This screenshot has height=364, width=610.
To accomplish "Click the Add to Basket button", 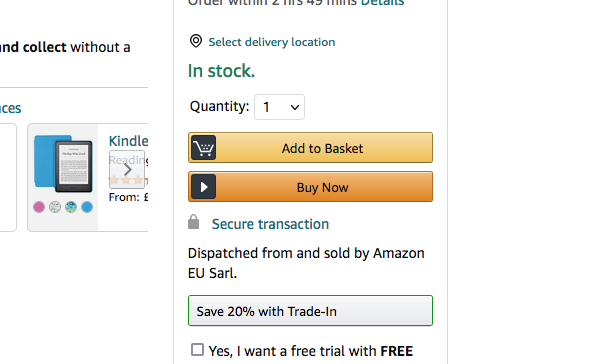I will click(x=310, y=148).
